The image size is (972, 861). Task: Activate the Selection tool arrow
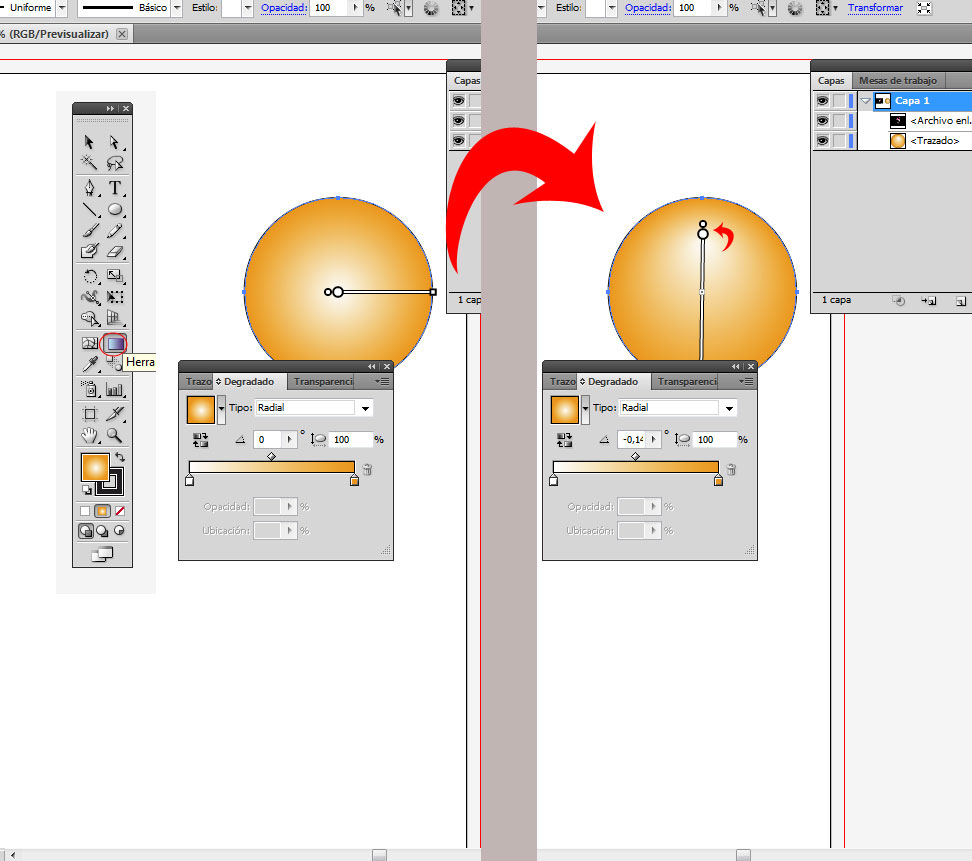87,143
